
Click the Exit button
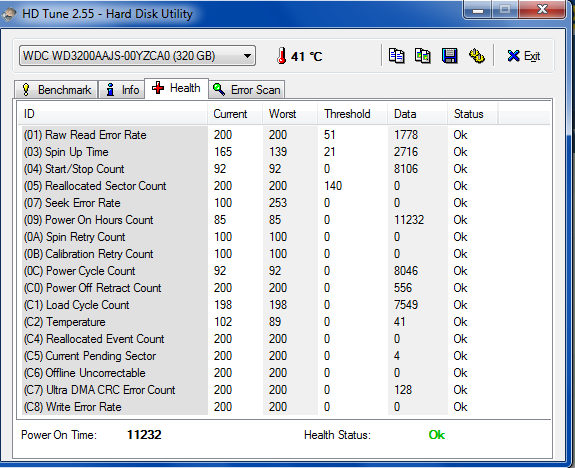click(524, 56)
